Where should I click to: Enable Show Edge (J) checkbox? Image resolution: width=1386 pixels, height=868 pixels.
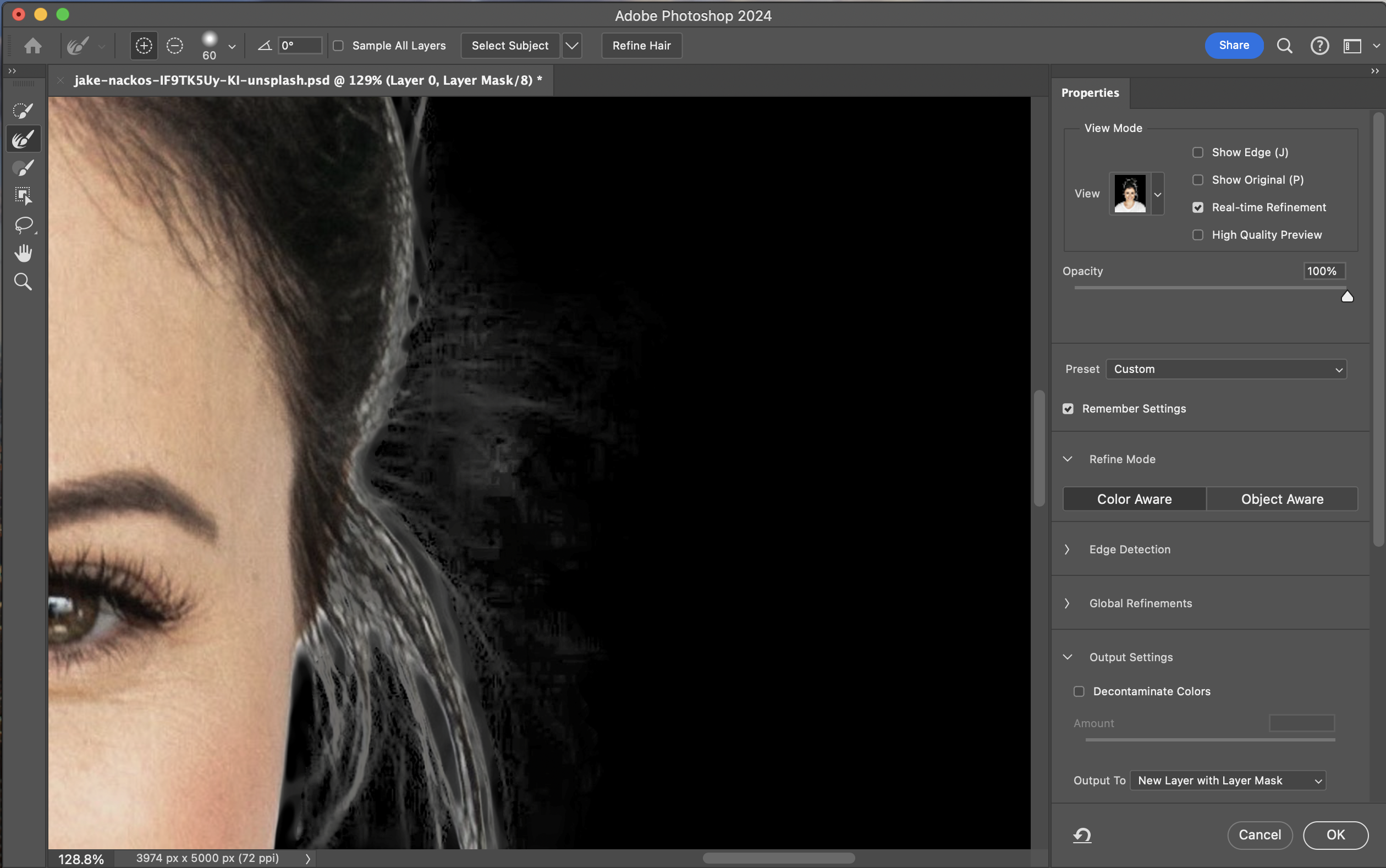click(x=1198, y=152)
